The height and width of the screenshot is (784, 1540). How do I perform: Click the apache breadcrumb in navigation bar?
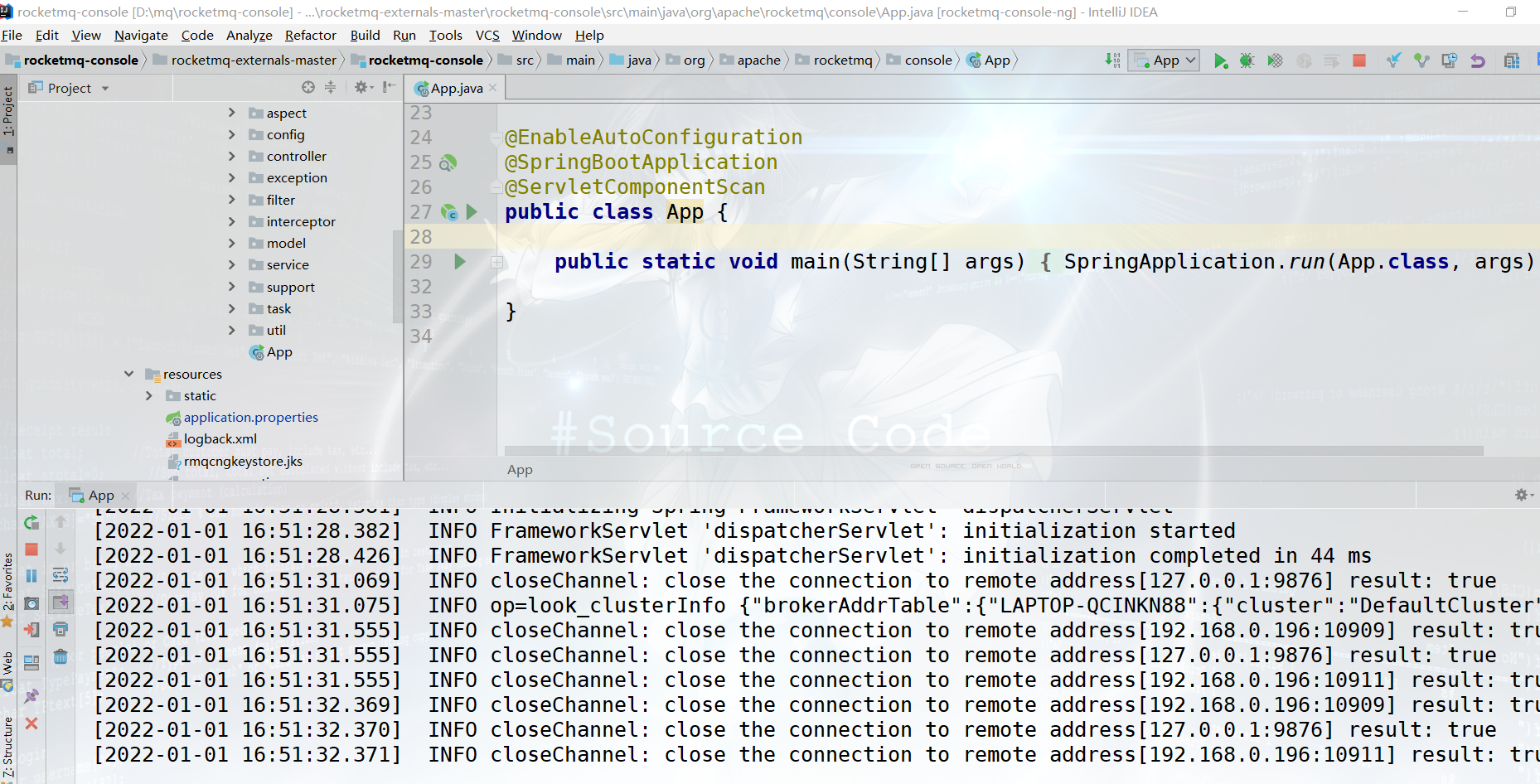[x=750, y=60]
